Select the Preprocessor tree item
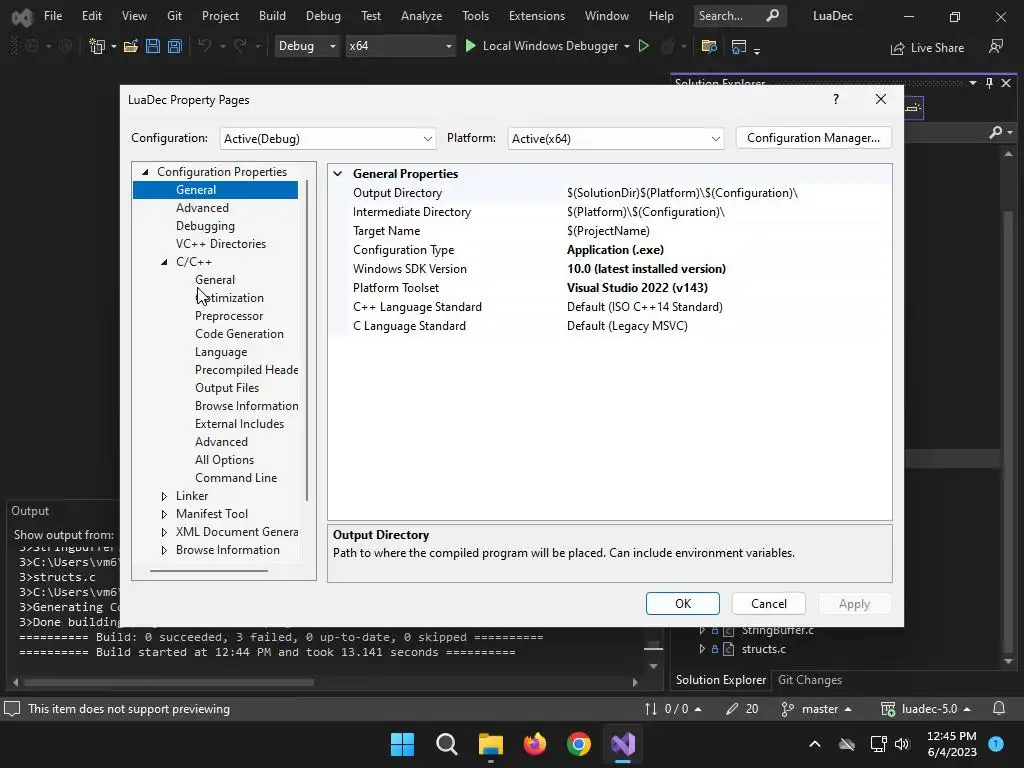 pyautogui.click(x=229, y=316)
